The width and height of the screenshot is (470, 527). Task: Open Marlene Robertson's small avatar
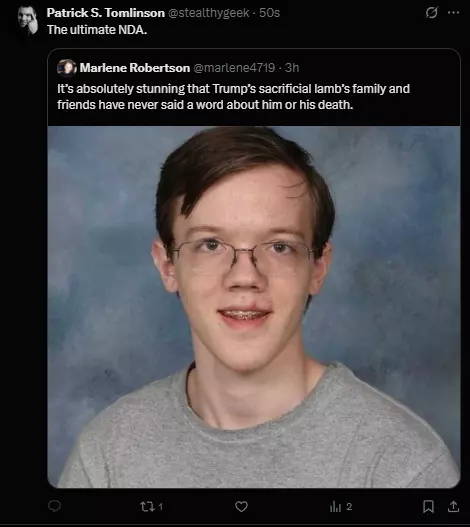[67, 68]
